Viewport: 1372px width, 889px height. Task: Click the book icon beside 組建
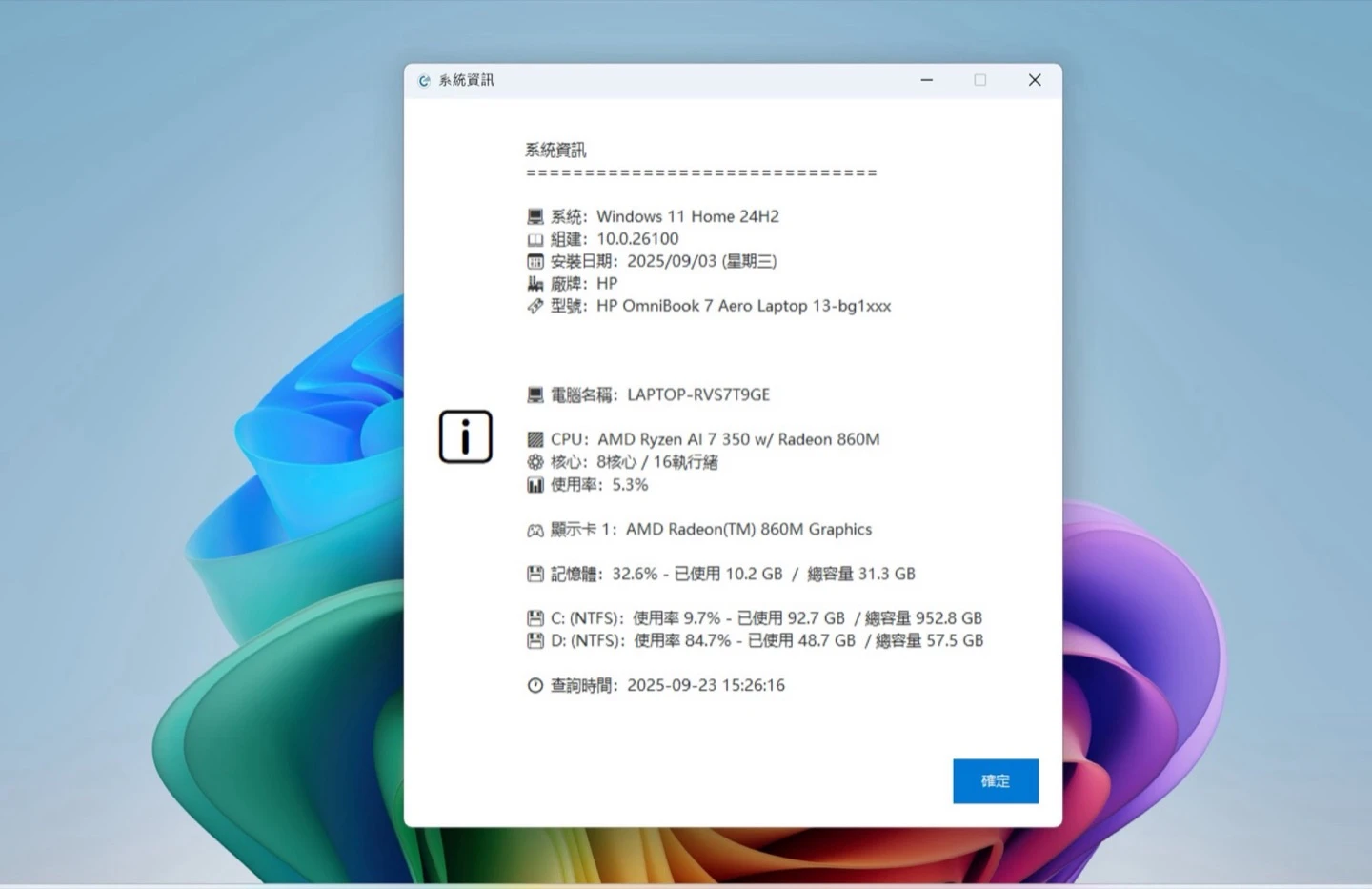tap(535, 239)
